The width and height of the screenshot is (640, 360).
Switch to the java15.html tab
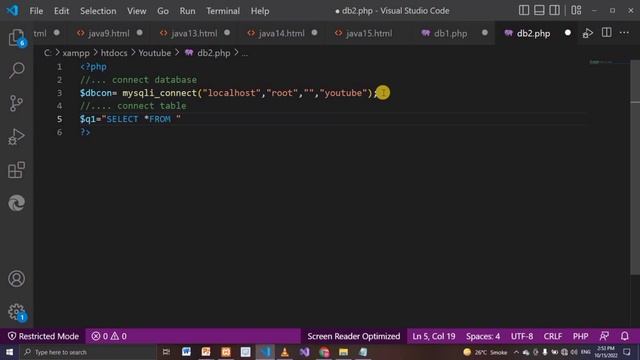[369, 33]
